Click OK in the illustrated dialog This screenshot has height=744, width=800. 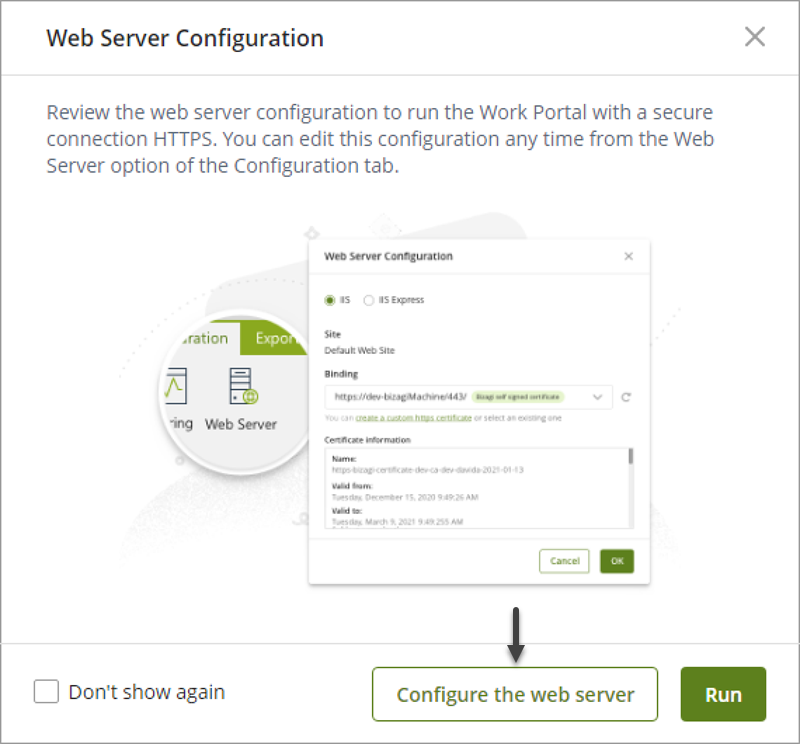click(x=617, y=561)
